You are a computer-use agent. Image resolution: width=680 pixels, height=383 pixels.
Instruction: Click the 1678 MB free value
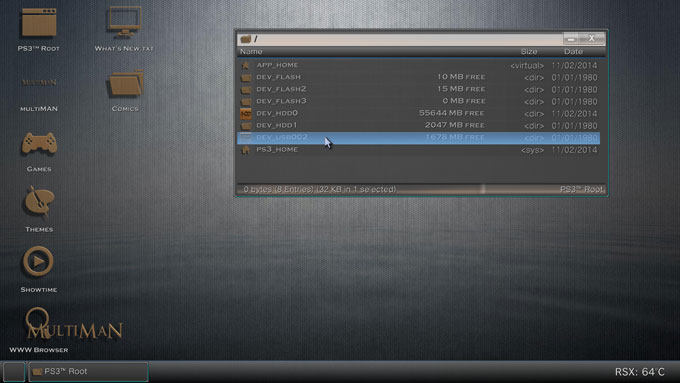(x=454, y=137)
